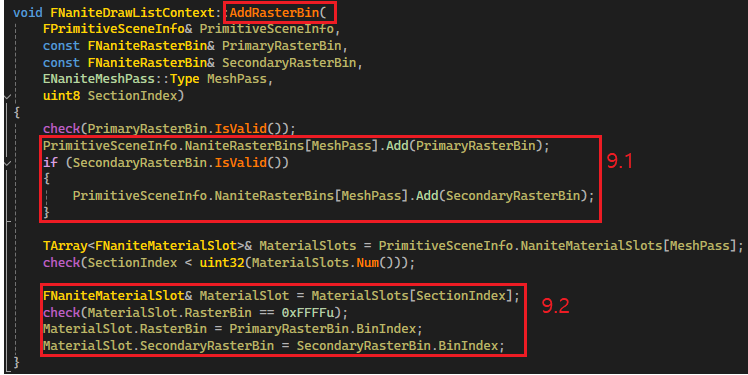Select the uint8 type keyword
Image resolution: width=748 pixels, height=375 pixels.
(62, 96)
